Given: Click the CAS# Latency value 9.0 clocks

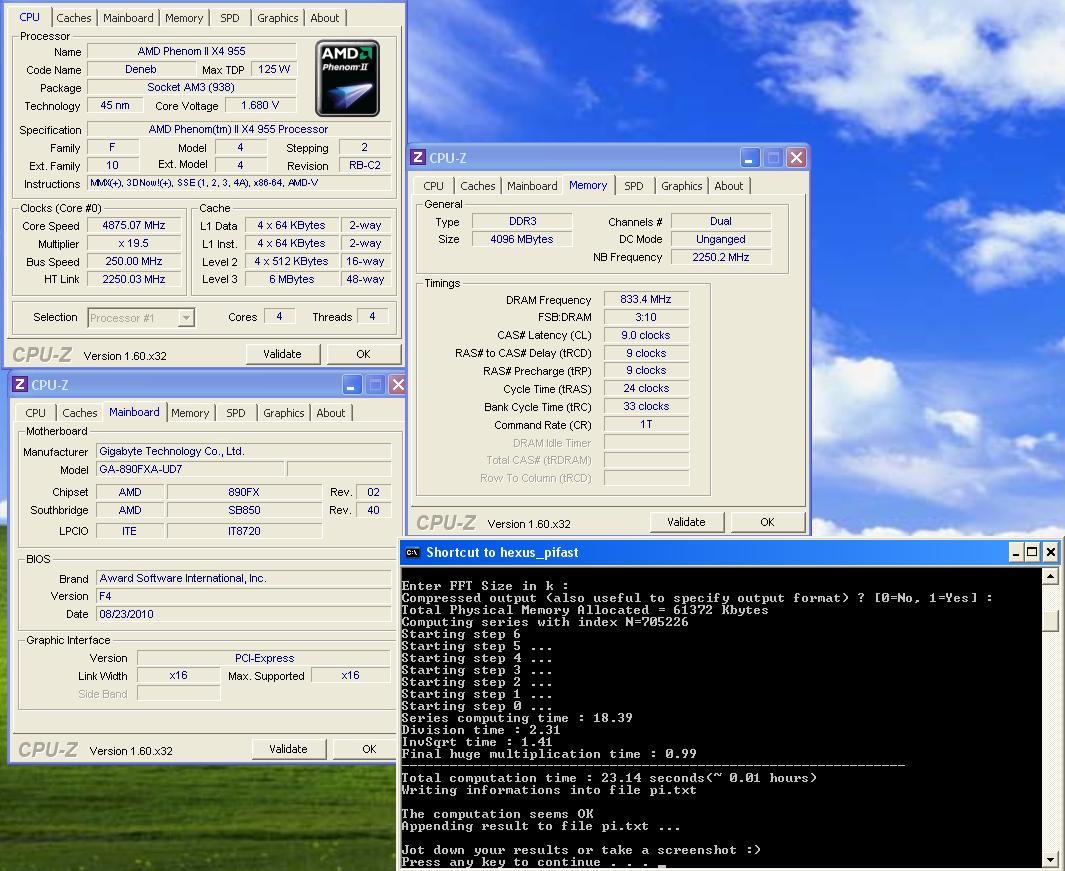Looking at the screenshot, I should (646, 336).
